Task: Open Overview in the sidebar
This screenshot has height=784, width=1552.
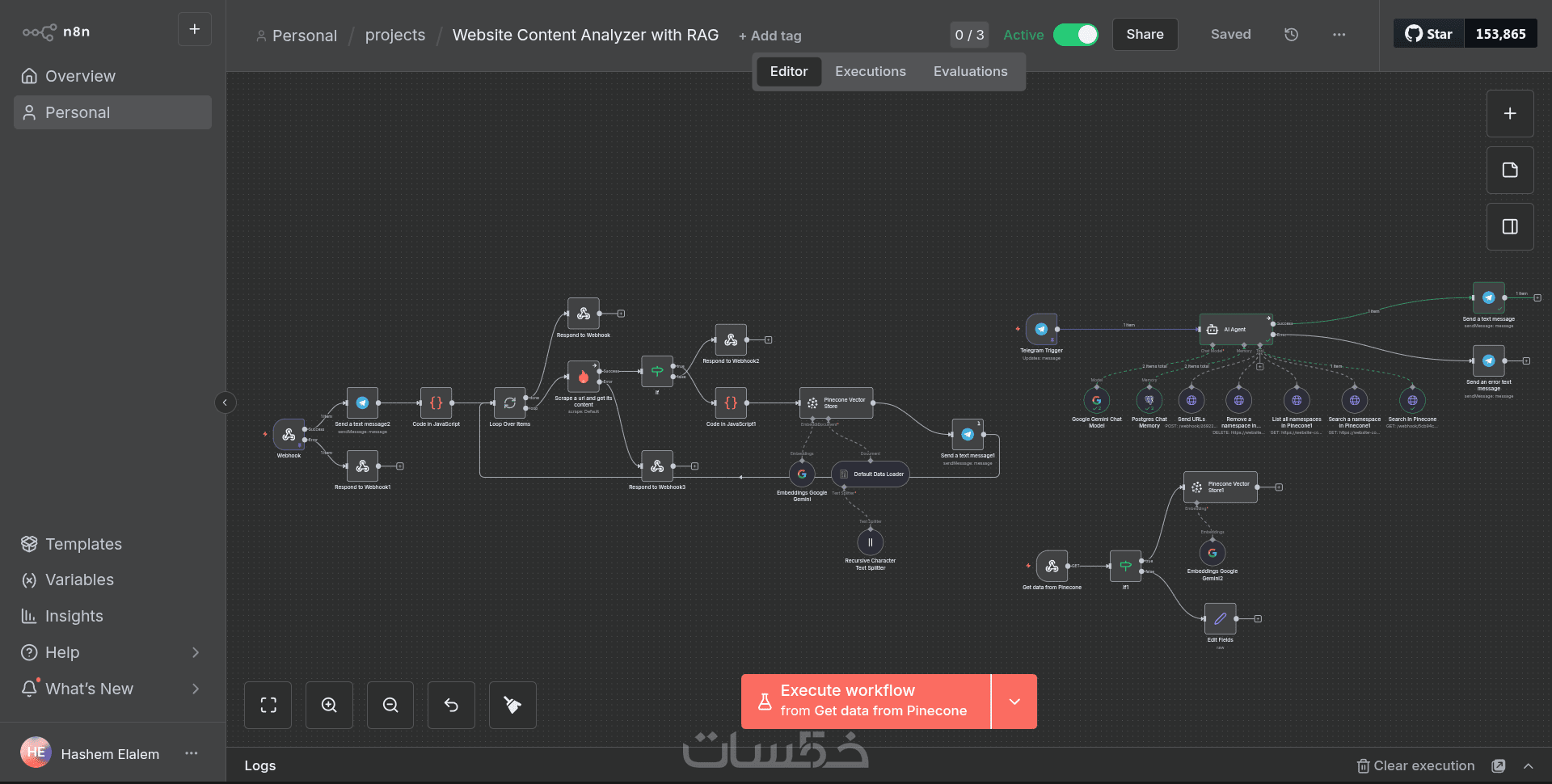Action: (112, 76)
